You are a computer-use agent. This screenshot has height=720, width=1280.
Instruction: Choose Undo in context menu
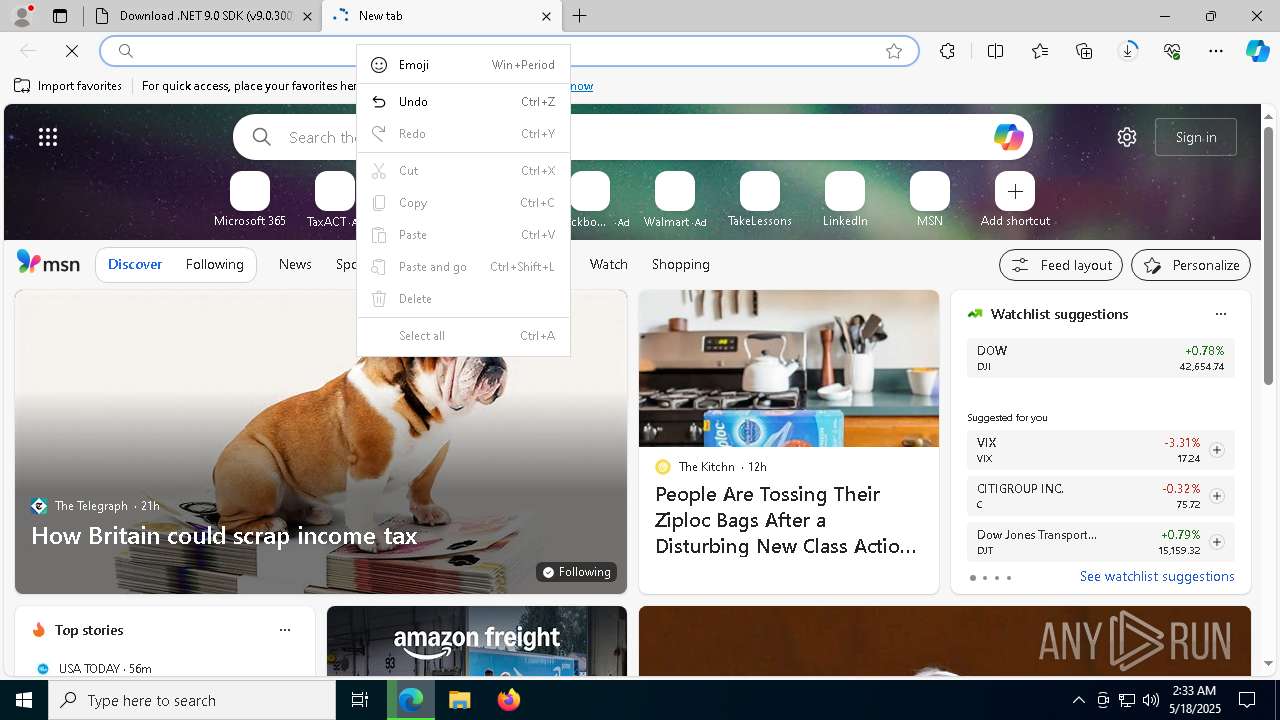[463, 102]
